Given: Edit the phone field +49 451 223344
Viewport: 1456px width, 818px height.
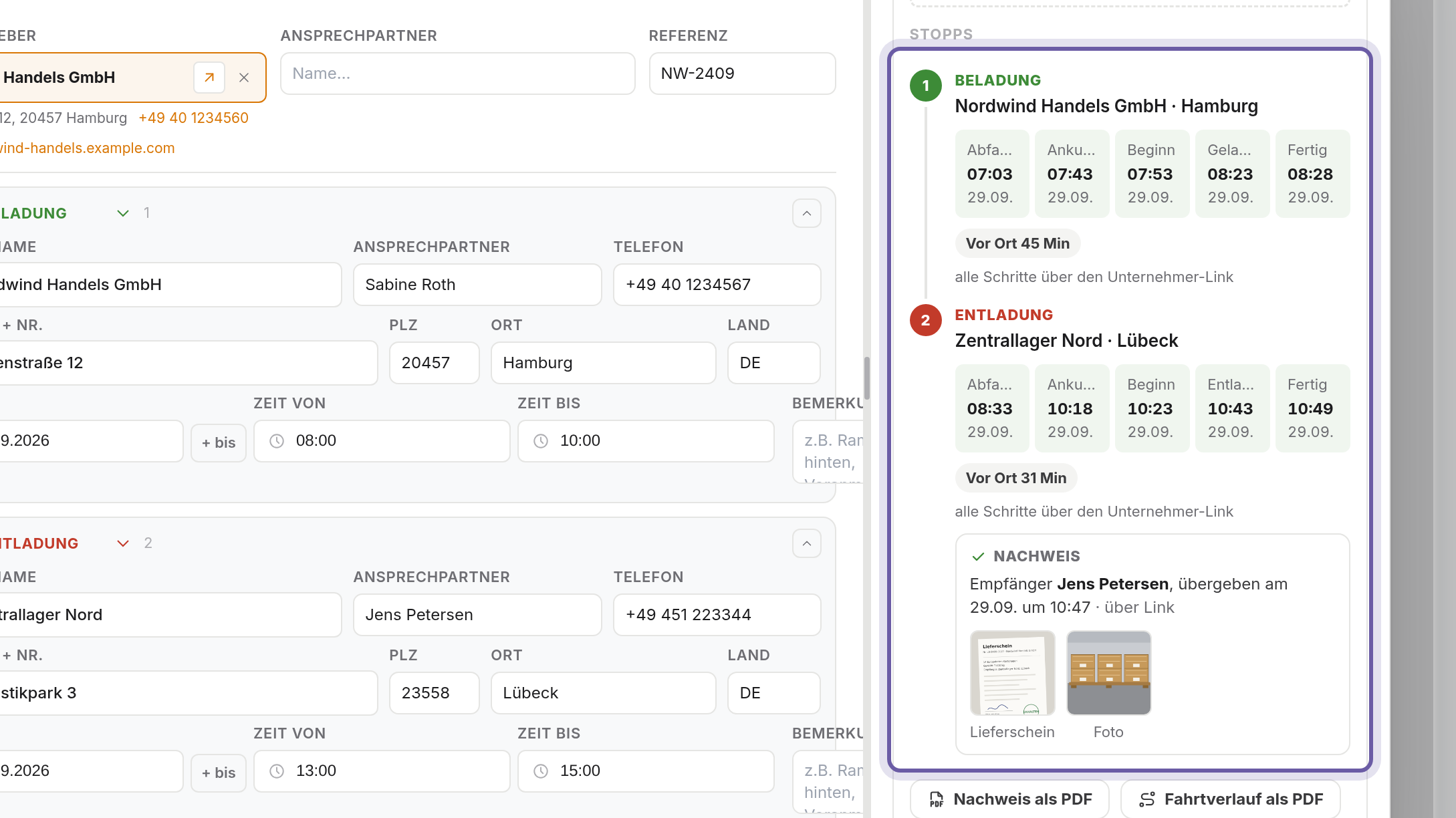Looking at the screenshot, I should 717,615.
